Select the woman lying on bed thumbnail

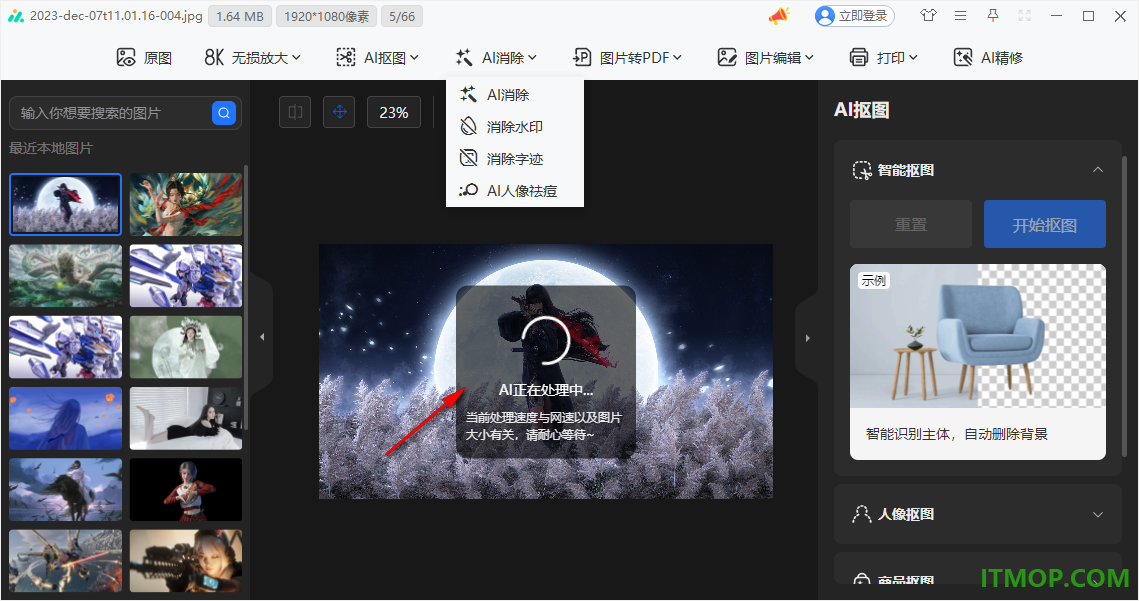click(186, 418)
